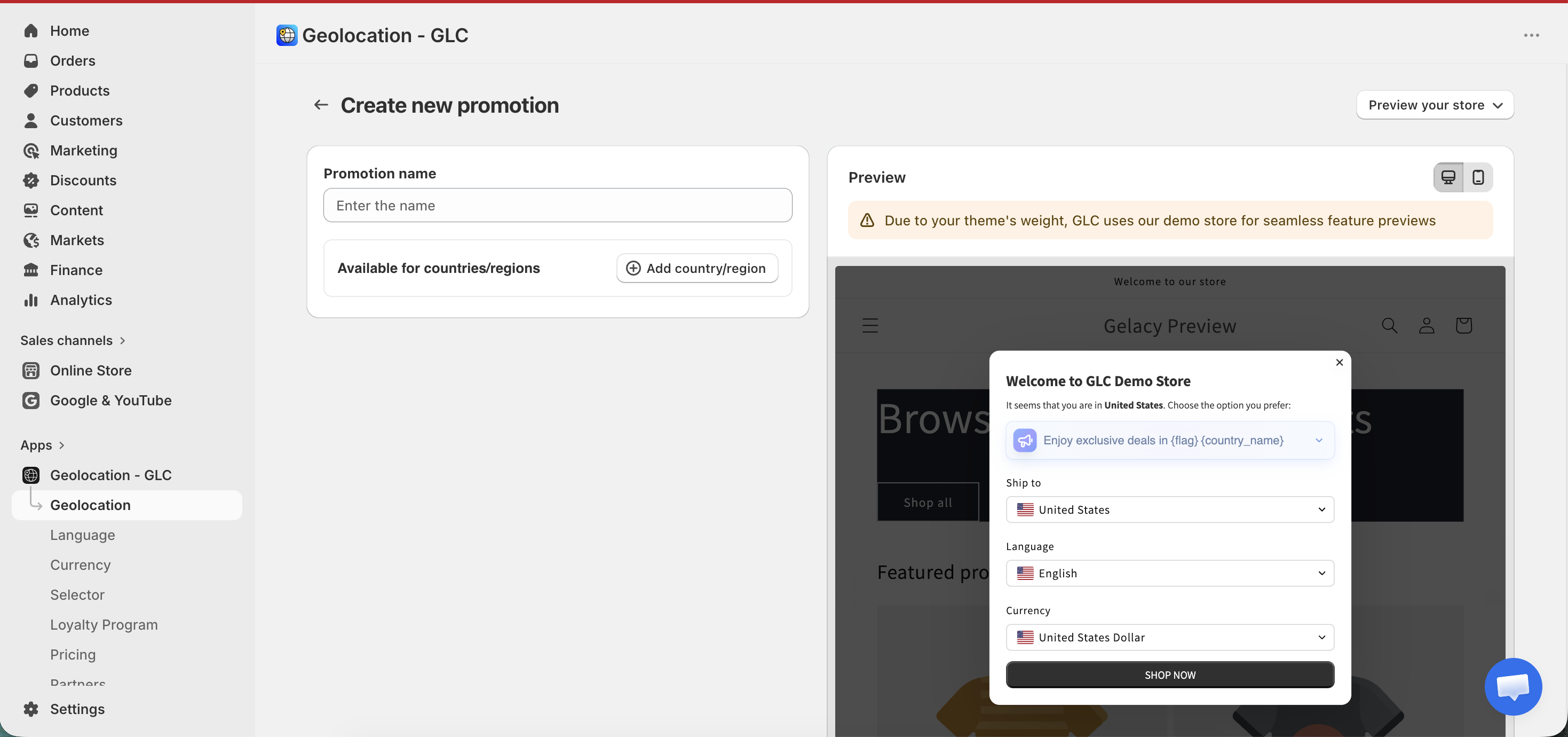Click the Marketing target icon
1568x737 pixels.
click(x=31, y=151)
